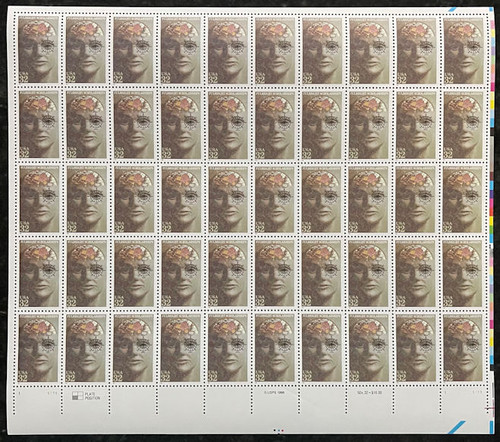Viewport: 500px width, 442px height.
Task: Select the stamp in the top-right corner
Action: coord(463,50)
